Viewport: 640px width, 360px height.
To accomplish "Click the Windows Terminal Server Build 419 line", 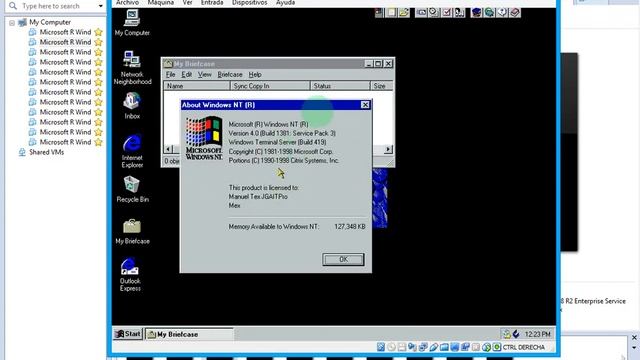I will tap(277, 142).
